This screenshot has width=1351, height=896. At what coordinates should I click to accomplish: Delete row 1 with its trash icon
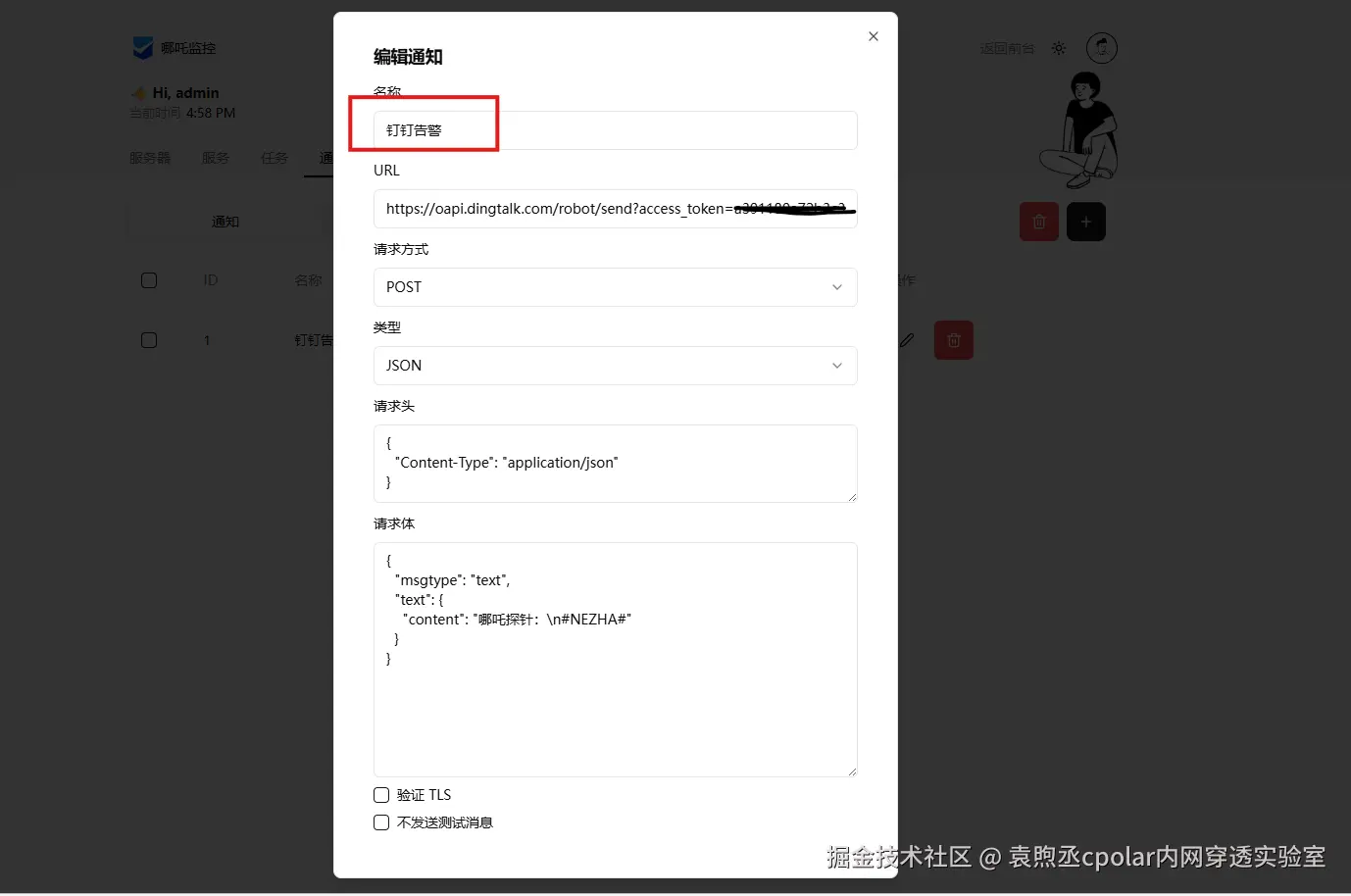954,340
